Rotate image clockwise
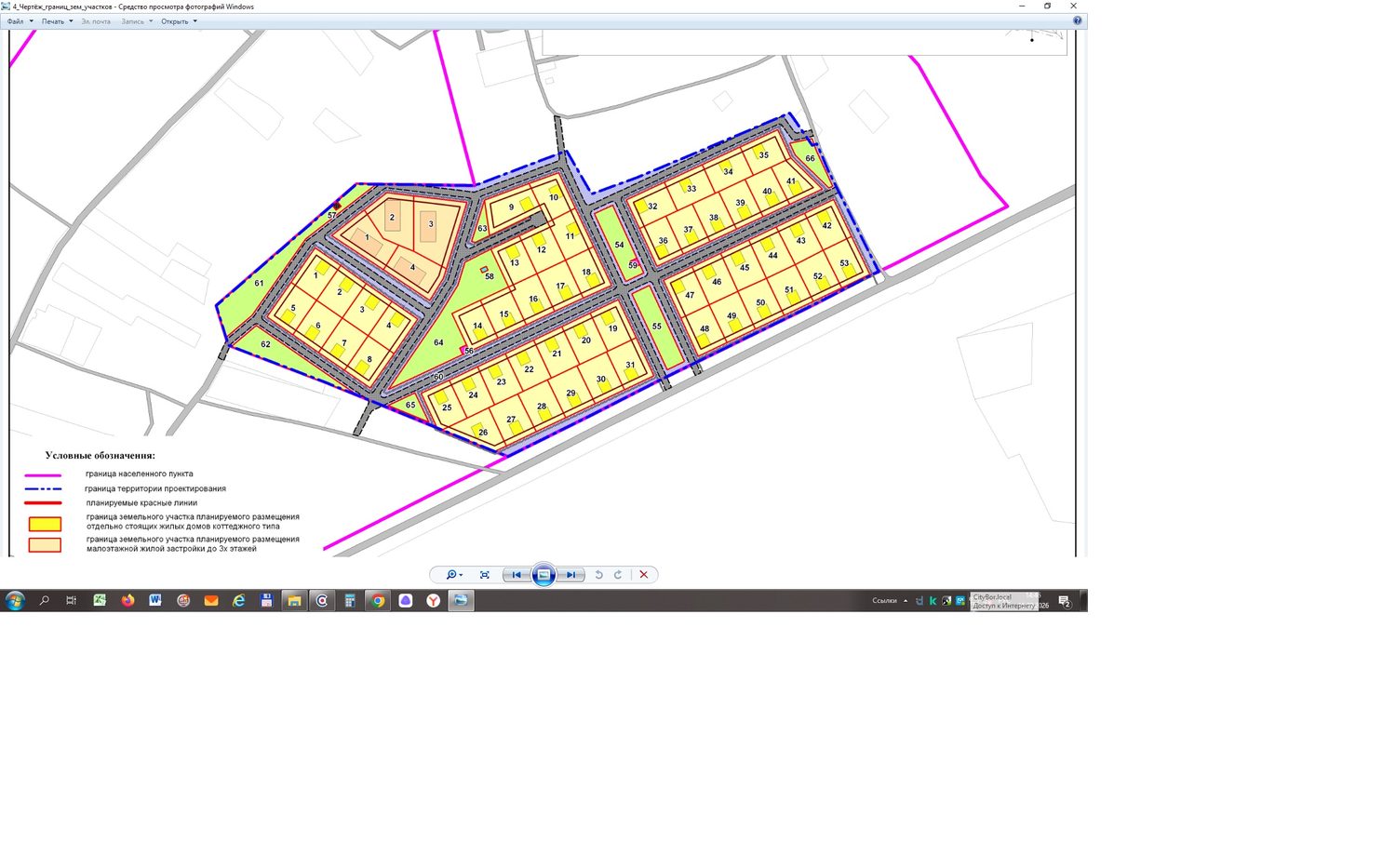Screen dimensions: 1396x868 (618, 575)
